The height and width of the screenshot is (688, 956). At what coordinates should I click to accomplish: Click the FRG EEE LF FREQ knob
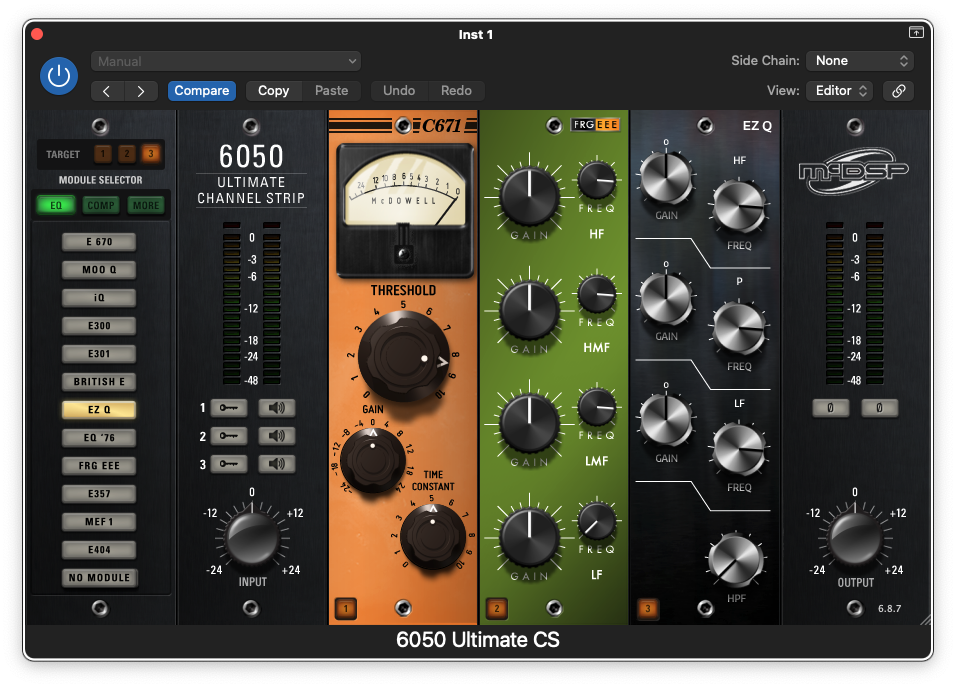click(x=597, y=521)
